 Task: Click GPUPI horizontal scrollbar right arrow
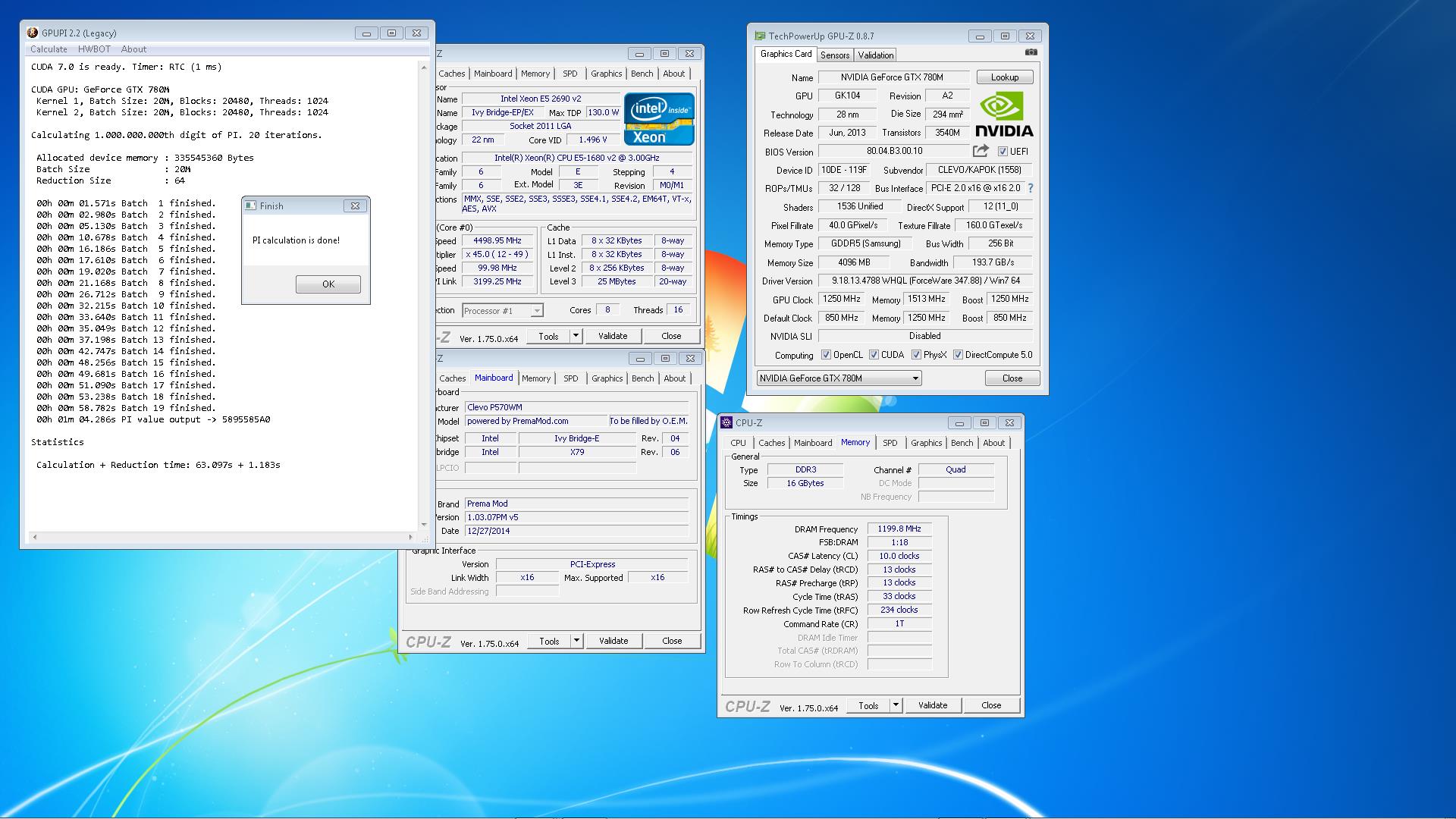click(x=411, y=537)
